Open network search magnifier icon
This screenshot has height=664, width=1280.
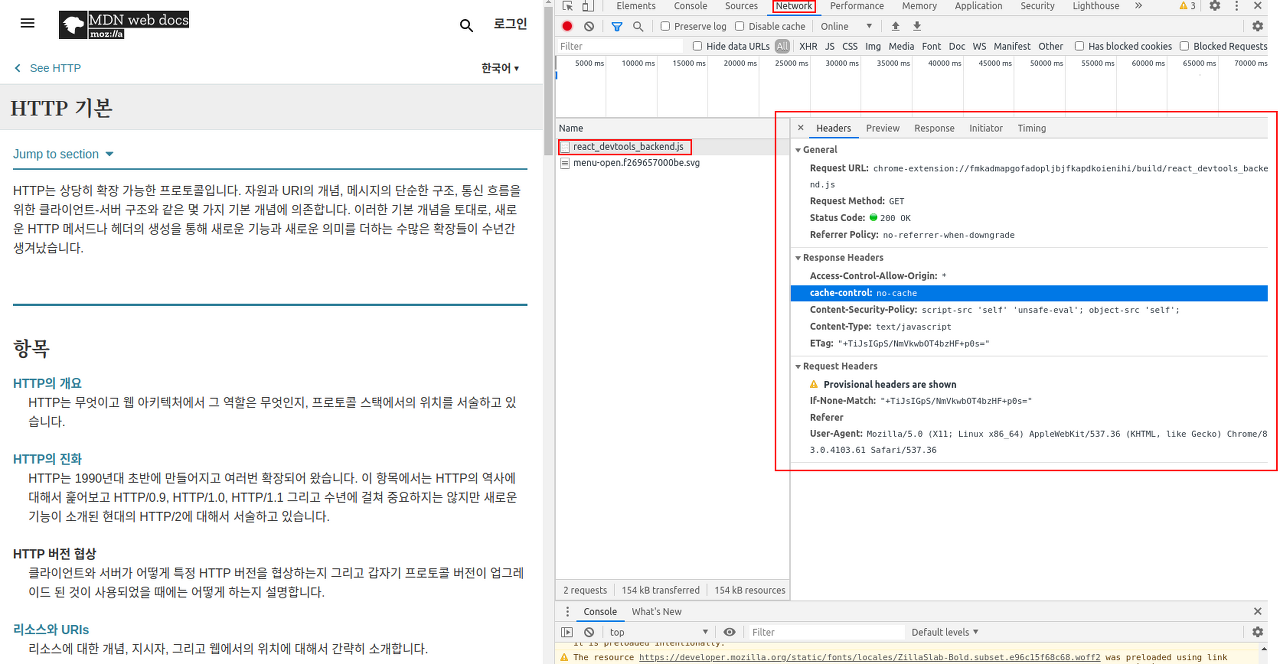(x=638, y=26)
